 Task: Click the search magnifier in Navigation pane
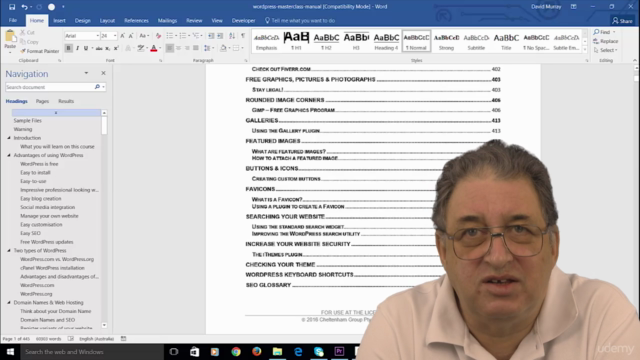tap(97, 87)
